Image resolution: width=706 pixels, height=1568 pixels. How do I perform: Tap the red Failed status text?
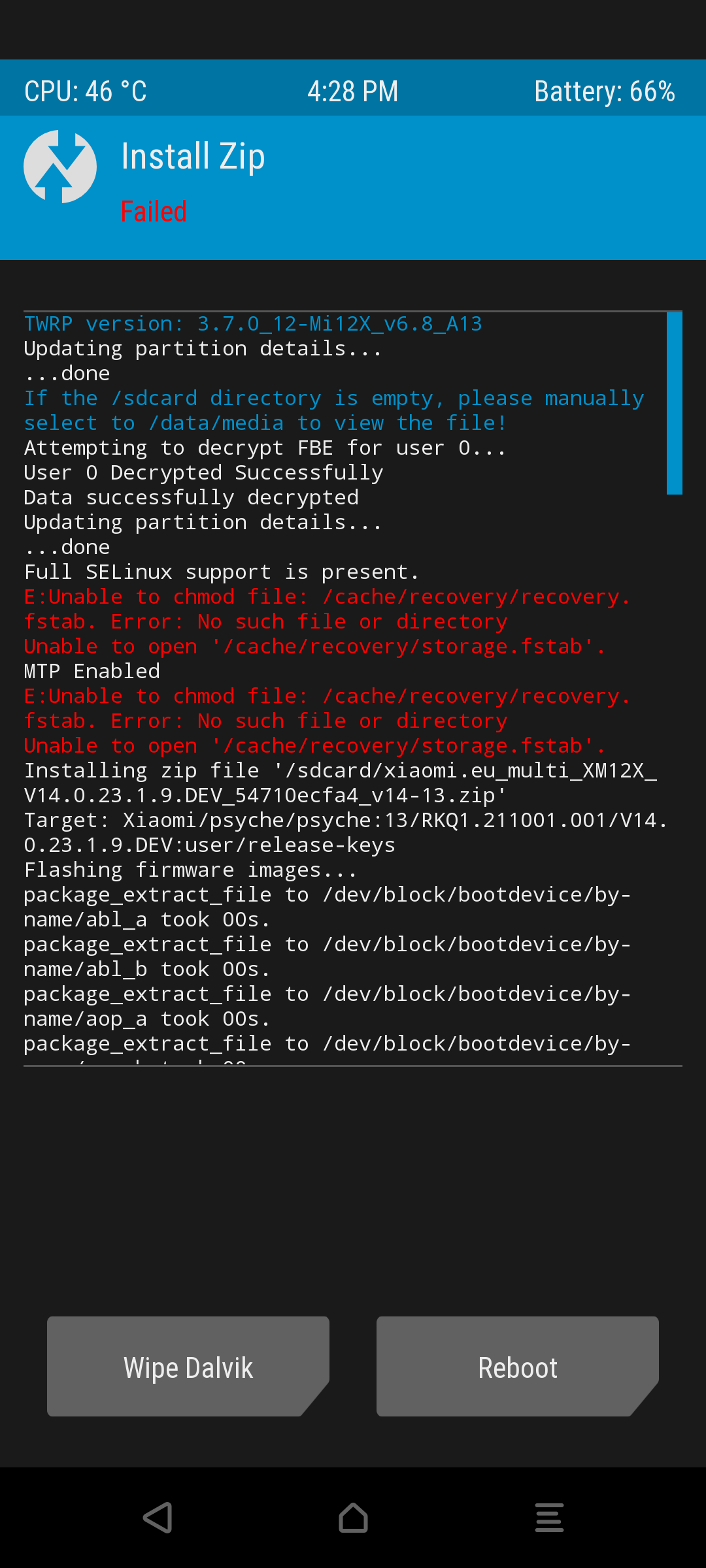point(154,212)
